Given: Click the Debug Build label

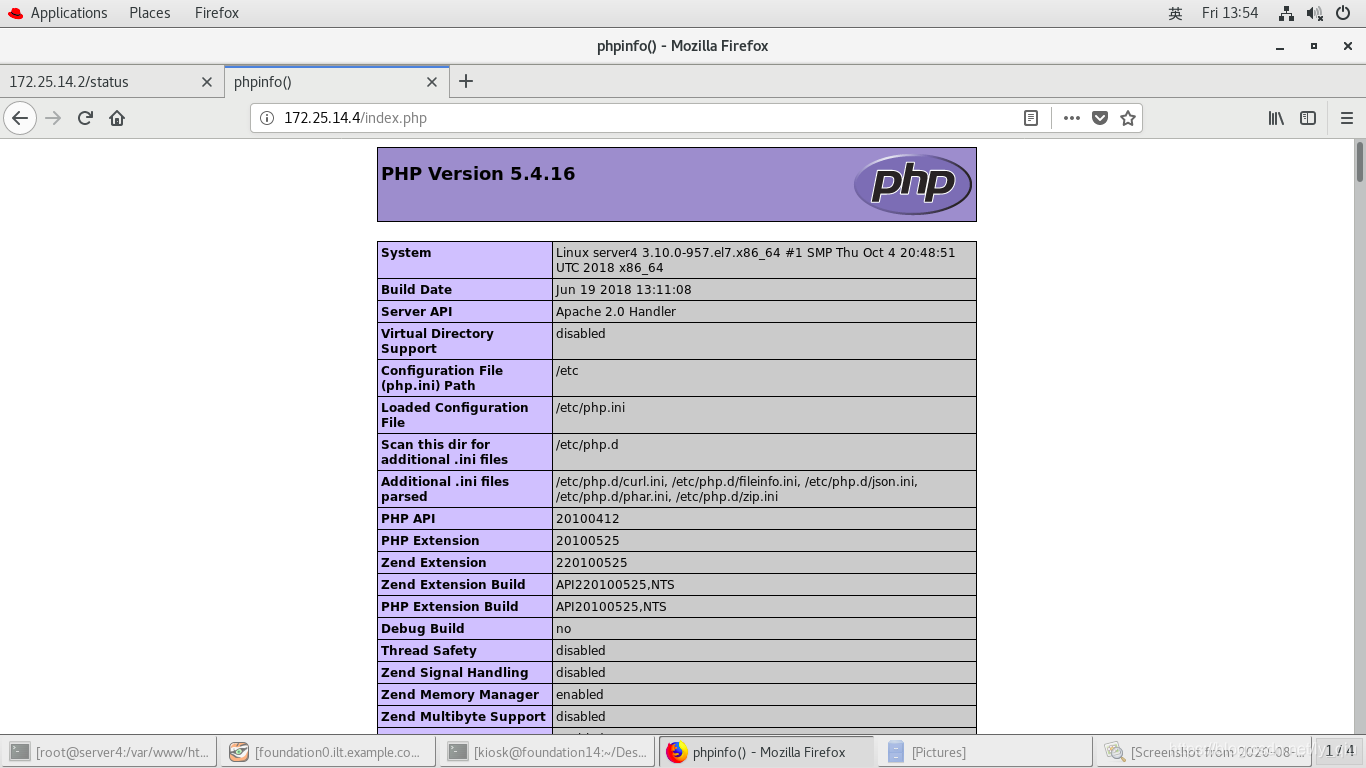Looking at the screenshot, I should 423,629.
